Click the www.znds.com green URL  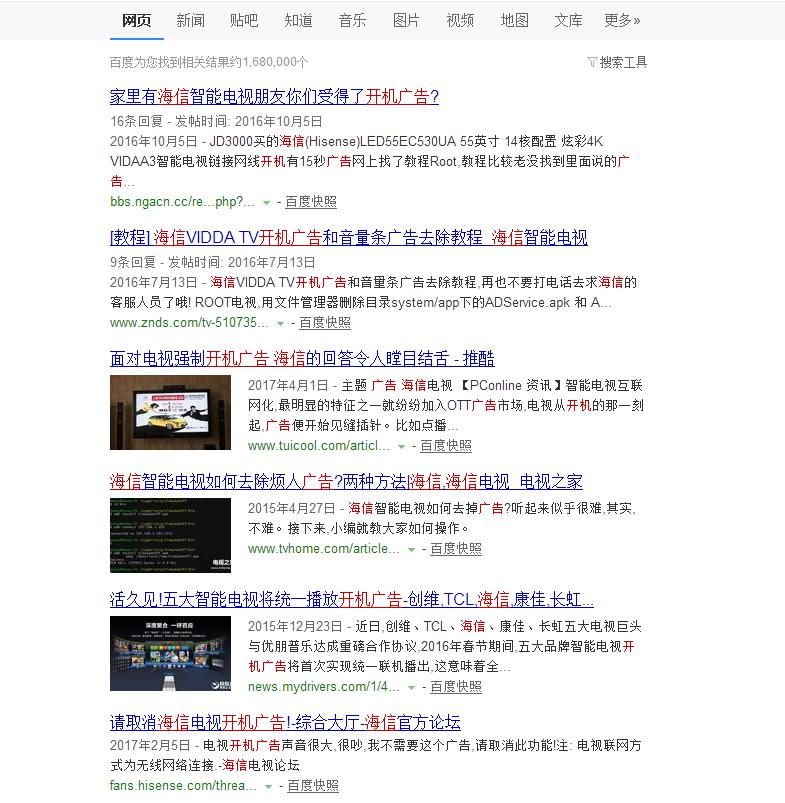tap(189, 323)
